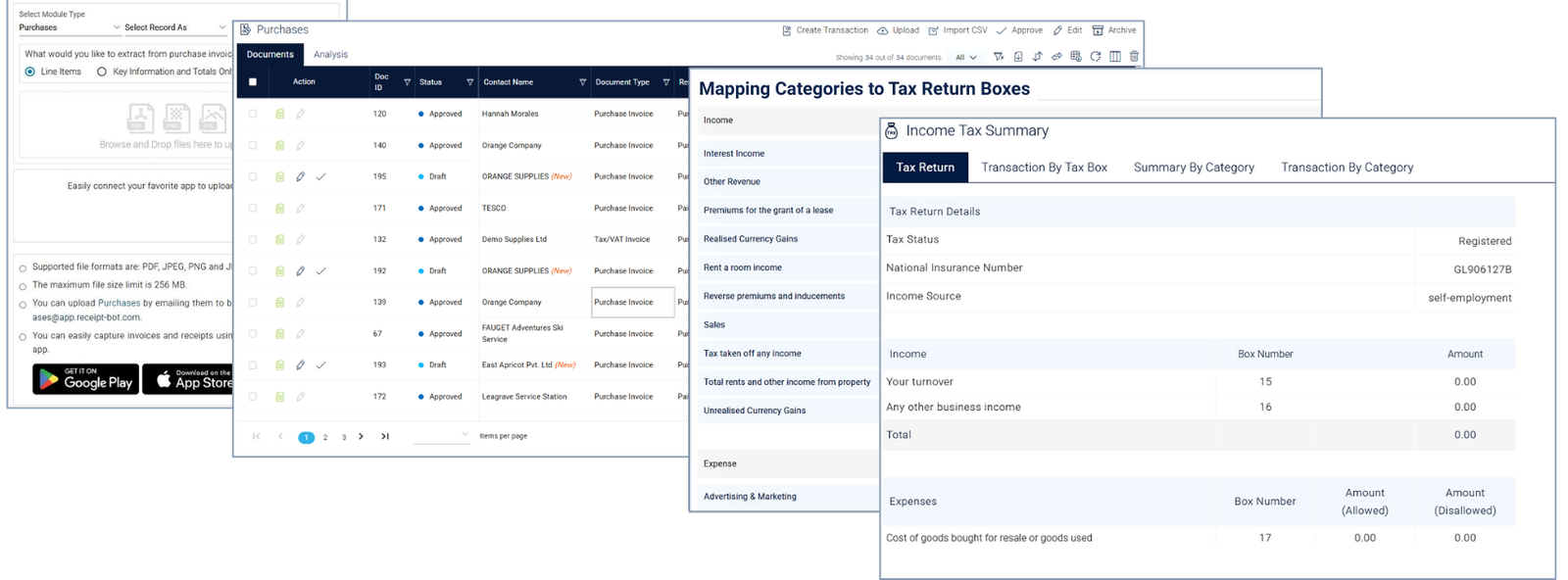Click the Advertising & Marketing expense category
This screenshot has width=1568, height=580.
pyautogui.click(x=790, y=497)
